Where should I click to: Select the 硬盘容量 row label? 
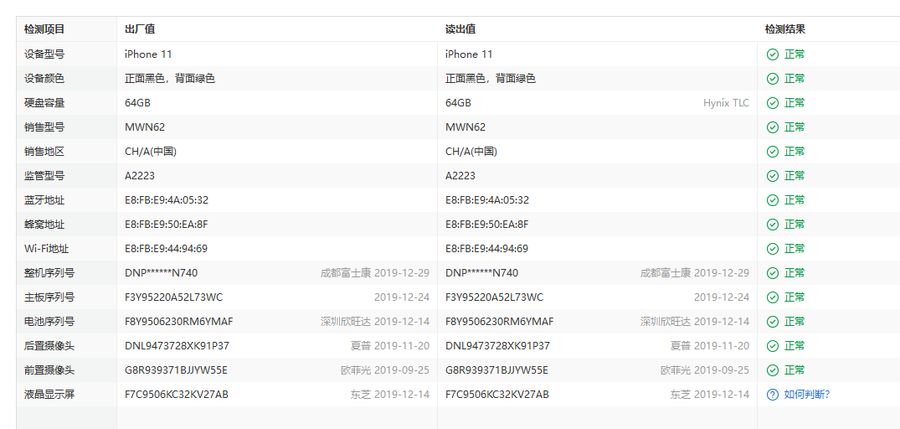click(x=44, y=103)
